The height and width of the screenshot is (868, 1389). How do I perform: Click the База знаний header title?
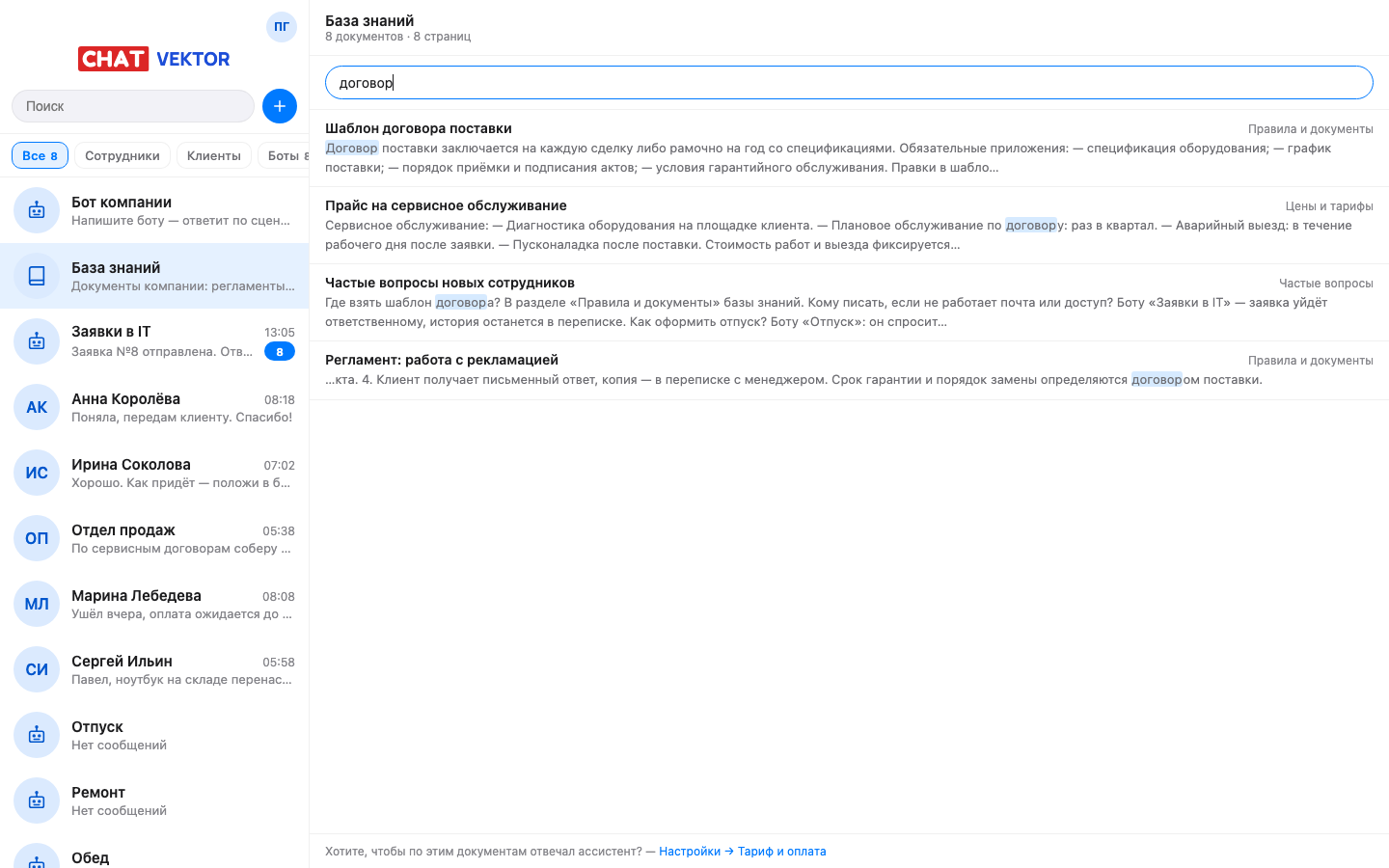pyautogui.click(x=369, y=20)
